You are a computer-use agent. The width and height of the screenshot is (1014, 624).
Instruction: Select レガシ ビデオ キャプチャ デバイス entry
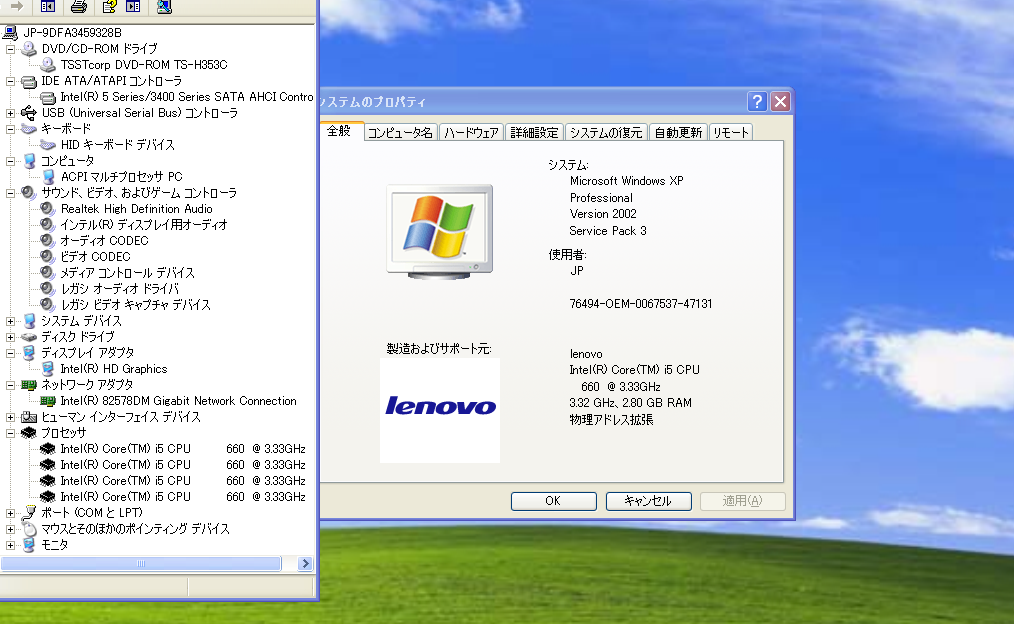point(136,305)
